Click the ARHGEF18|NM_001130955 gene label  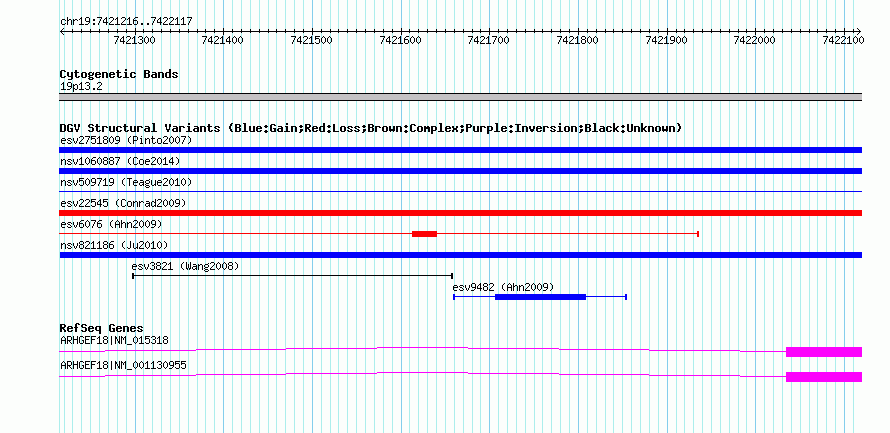pos(123,365)
